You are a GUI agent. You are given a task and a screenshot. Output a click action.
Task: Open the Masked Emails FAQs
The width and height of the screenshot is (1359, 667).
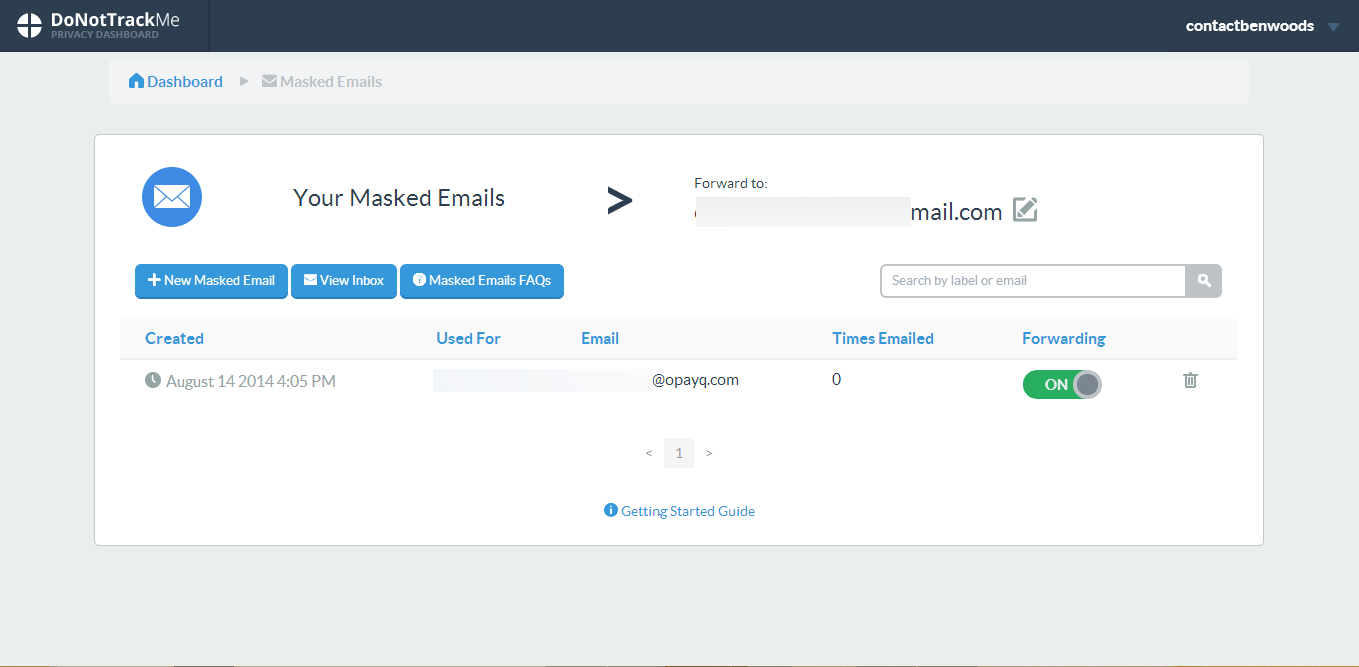[x=482, y=281]
